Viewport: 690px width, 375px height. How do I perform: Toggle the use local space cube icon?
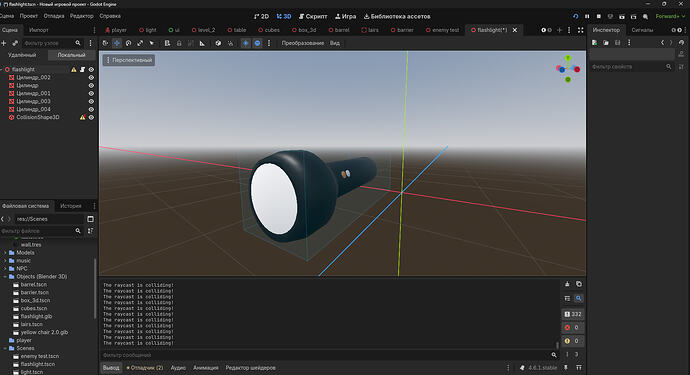coord(218,43)
